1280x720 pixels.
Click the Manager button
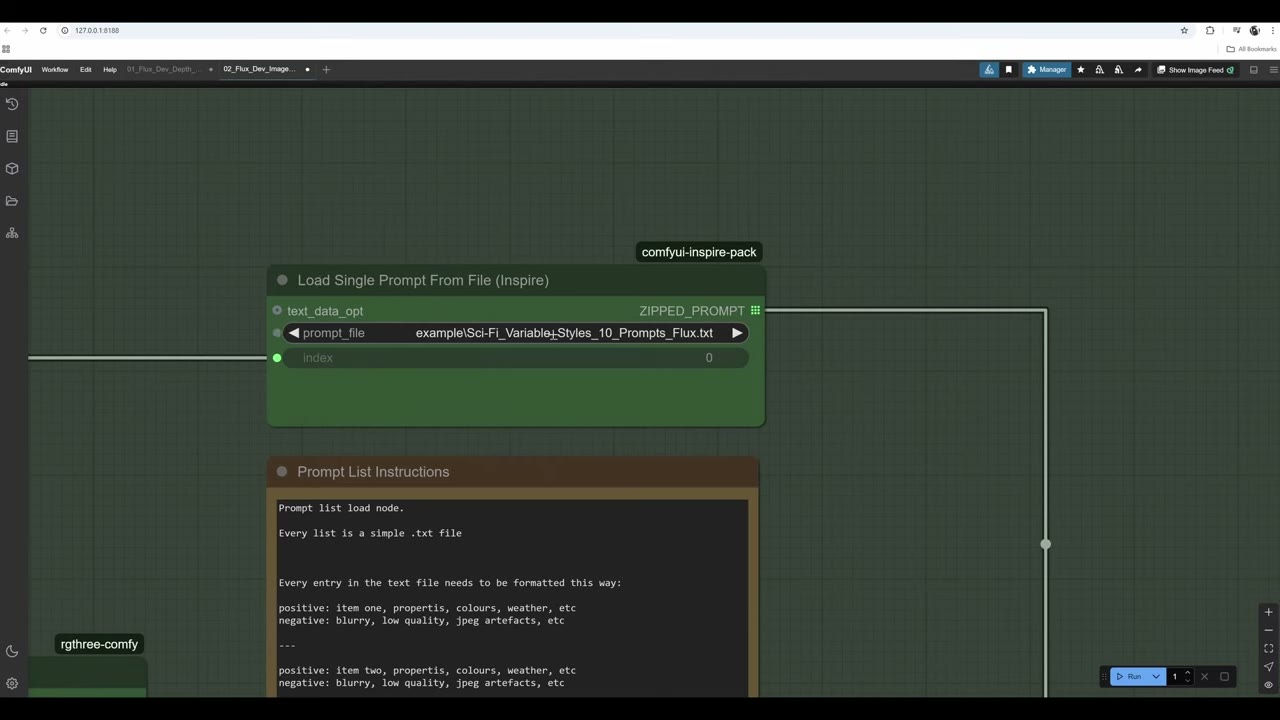click(x=1046, y=70)
